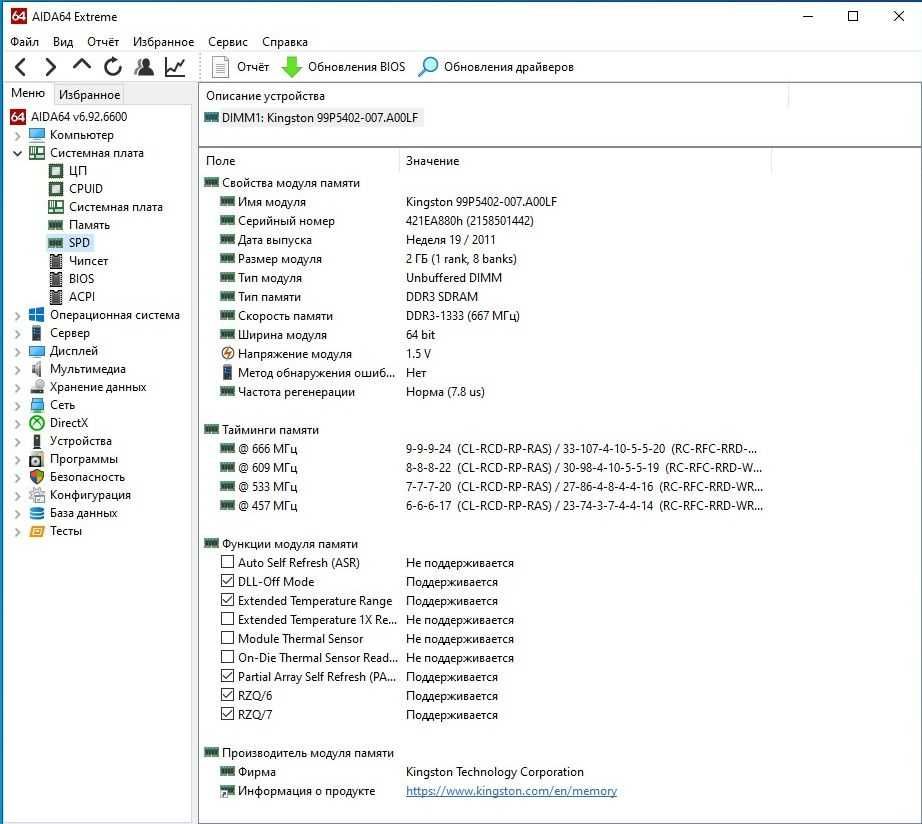Go forward with the right arrow toolbar icon
Image resolution: width=922 pixels, height=824 pixels.
coord(51,67)
